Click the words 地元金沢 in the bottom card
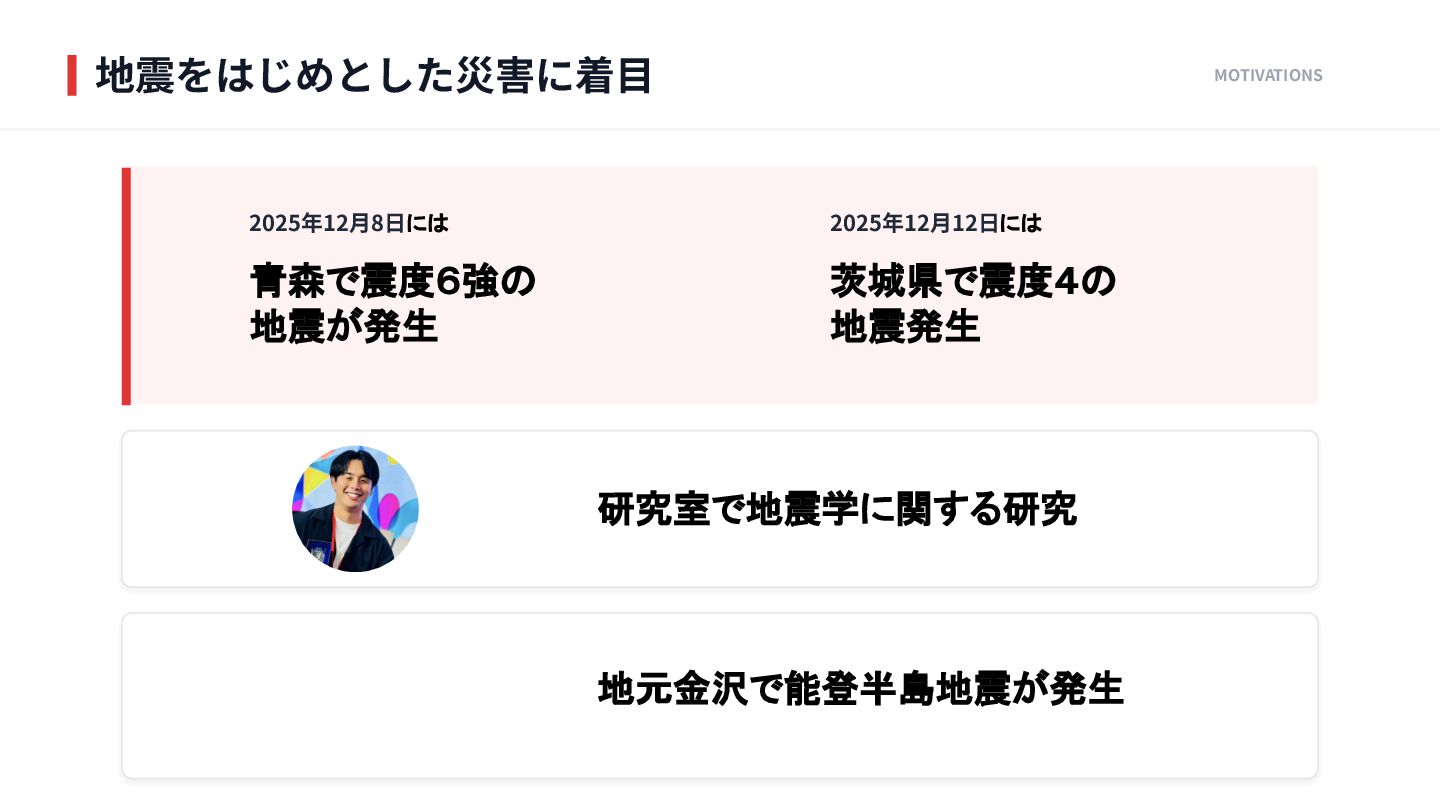This screenshot has height=810, width=1440. pos(672,689)
